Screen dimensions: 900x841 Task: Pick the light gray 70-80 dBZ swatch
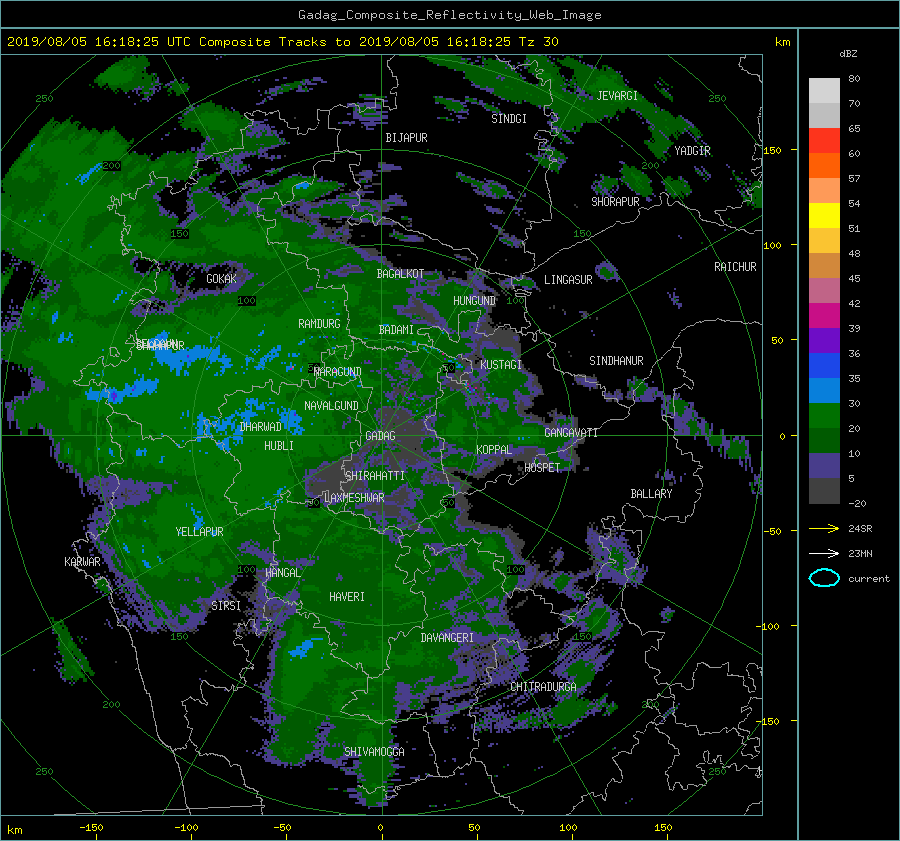pos(824,91)
